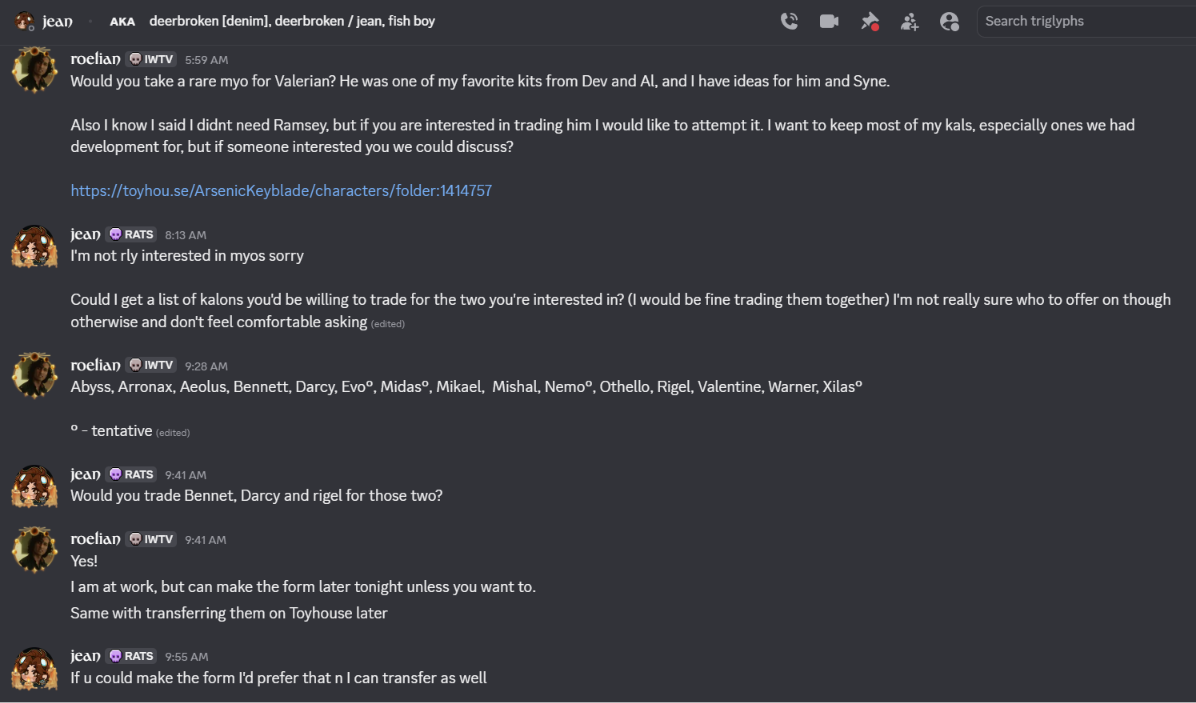Open roelian's profile from the 9:41 AM username
Viewport: 1196px width, 703px height.
[x=95, y=539]
